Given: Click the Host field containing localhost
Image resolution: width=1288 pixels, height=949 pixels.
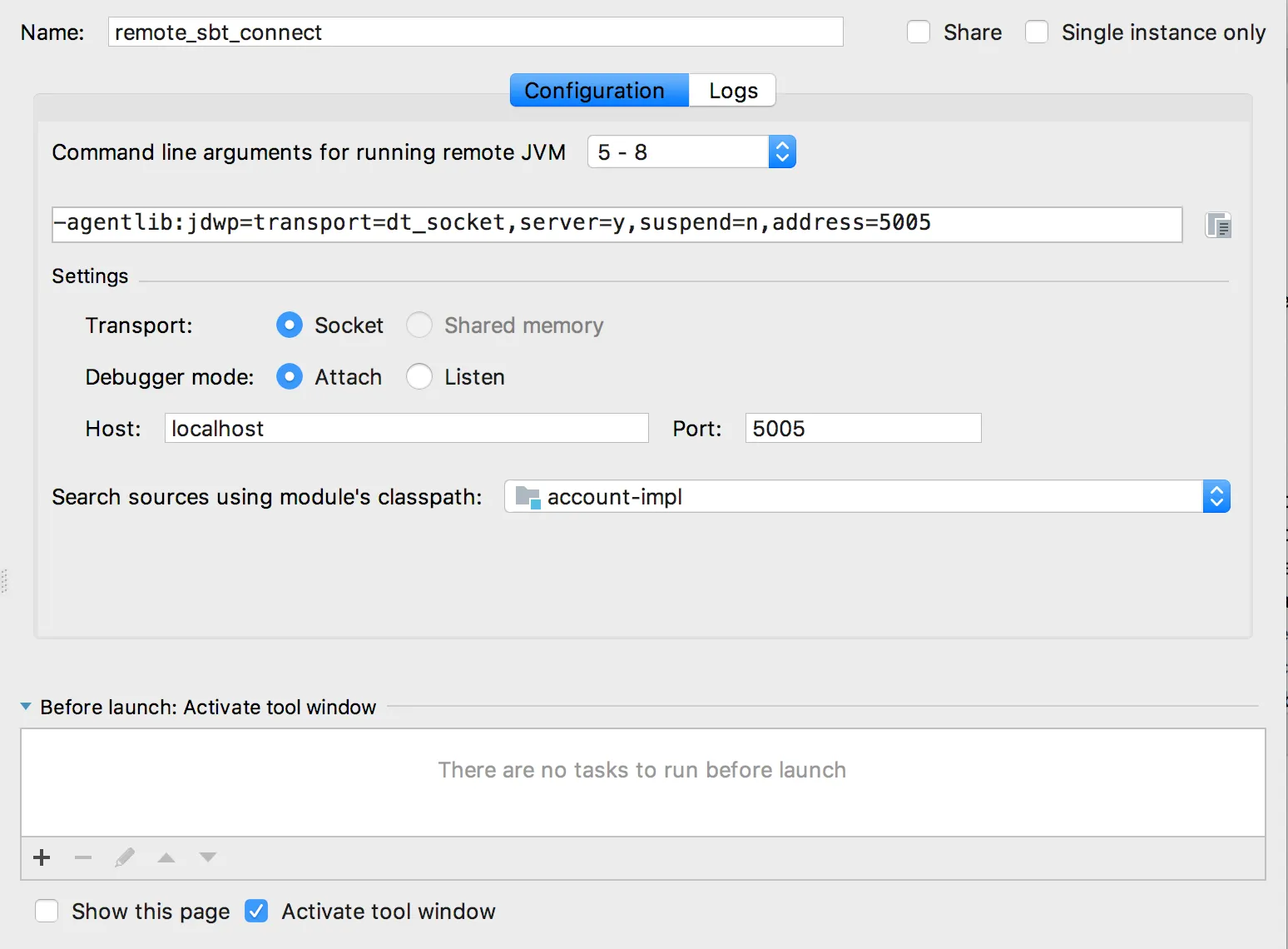Looking at the screenshot, I should tap(406, 429).
